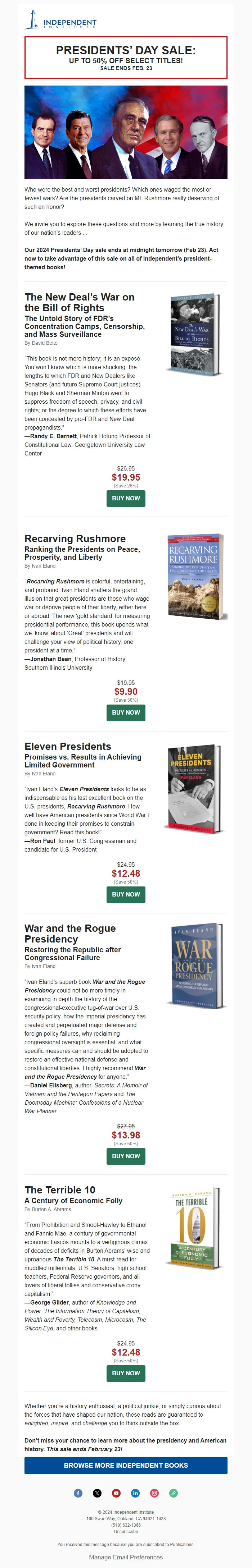Screen dimensions: 252x1568
Task: Click Buy Now for The Terrible 10
Action: [126, 1373]
